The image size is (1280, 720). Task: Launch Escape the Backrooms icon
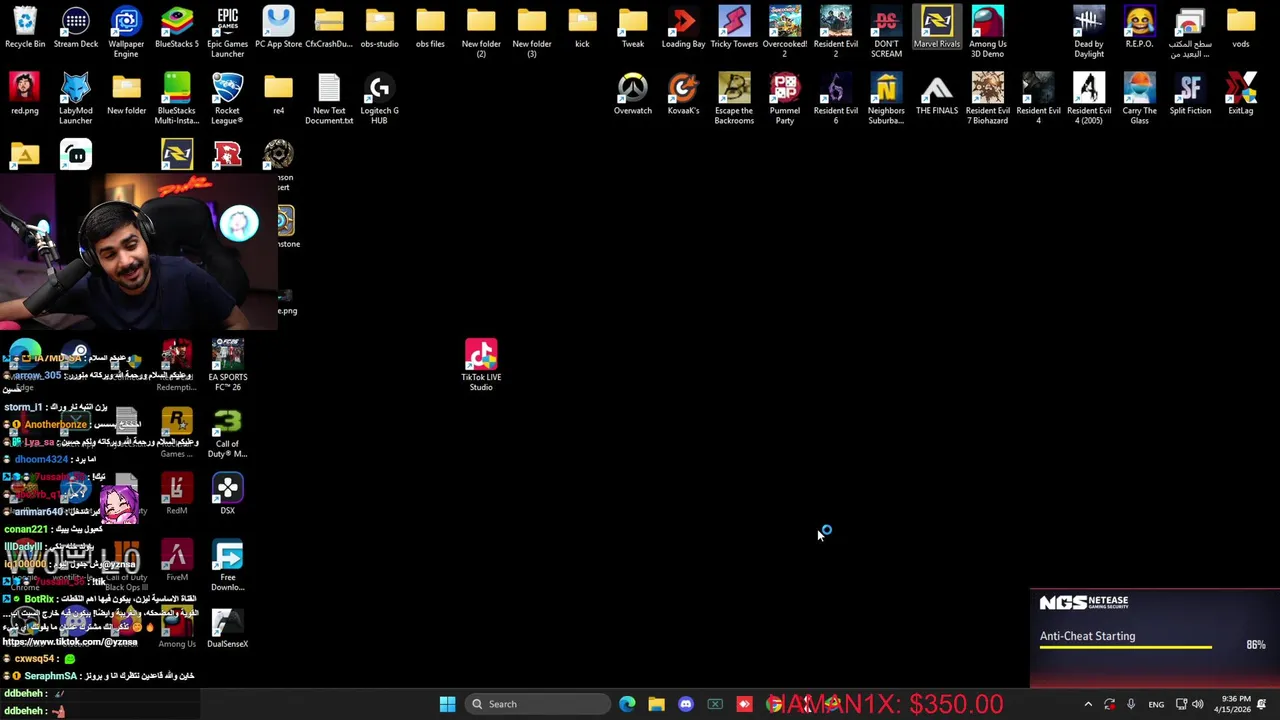[x=734, y=99]
